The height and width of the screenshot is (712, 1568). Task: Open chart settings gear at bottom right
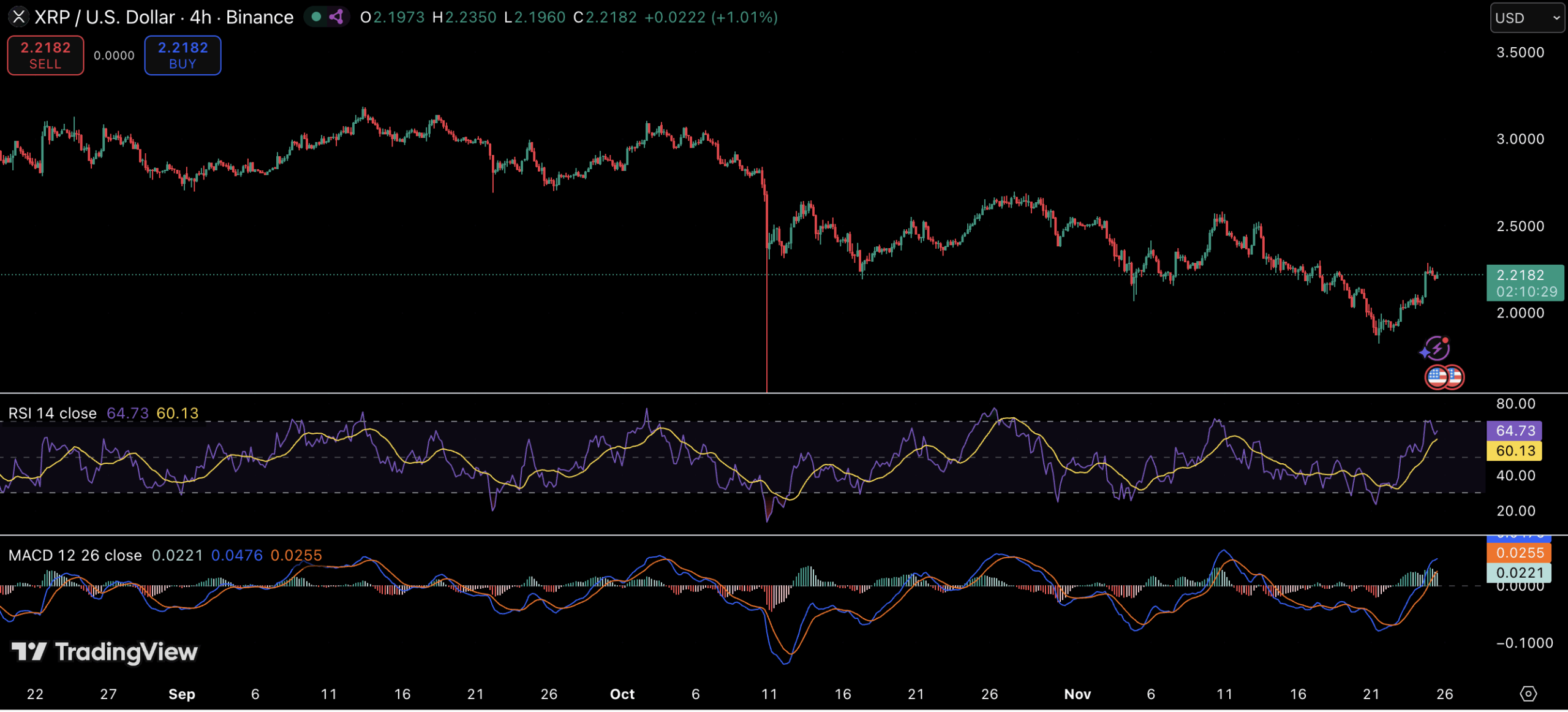tap(1528, 694)
